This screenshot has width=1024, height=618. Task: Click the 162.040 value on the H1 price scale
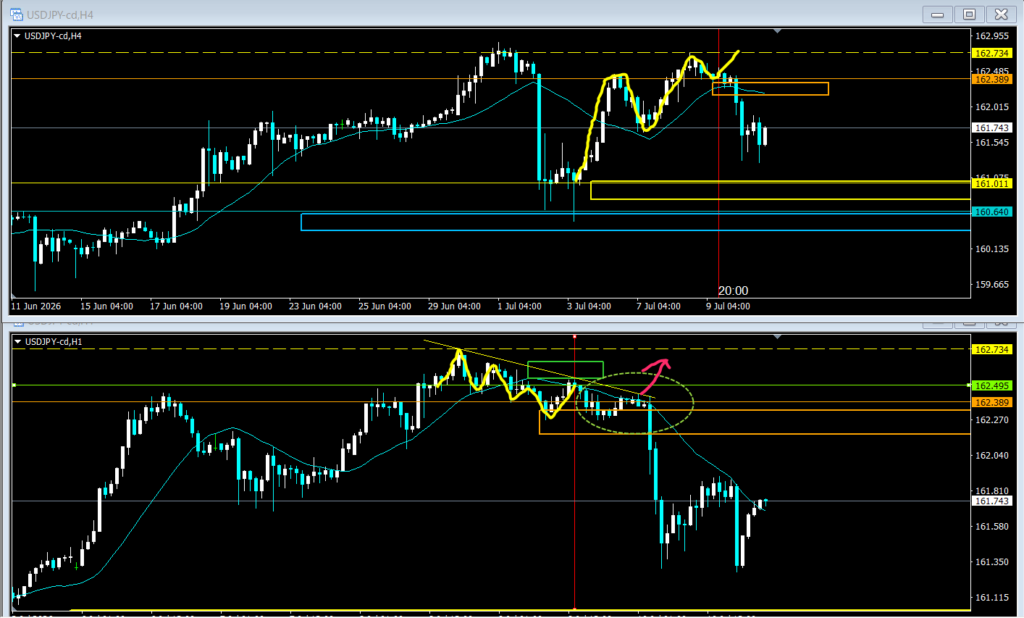(992, 455)
